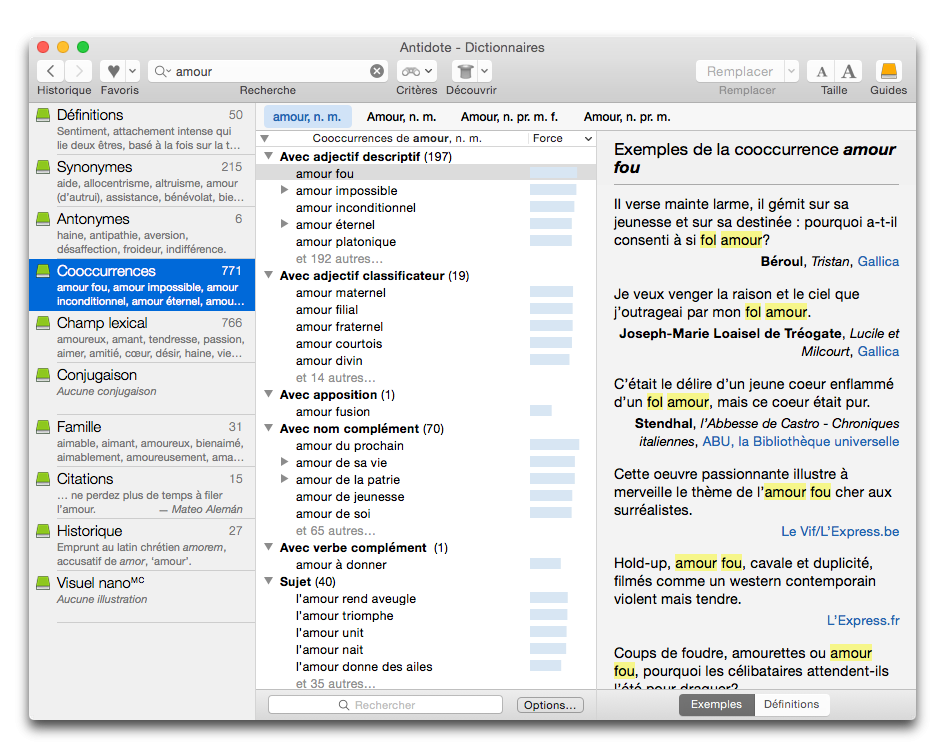Collapse Avec verbe complément group

(x=269, y=547)
